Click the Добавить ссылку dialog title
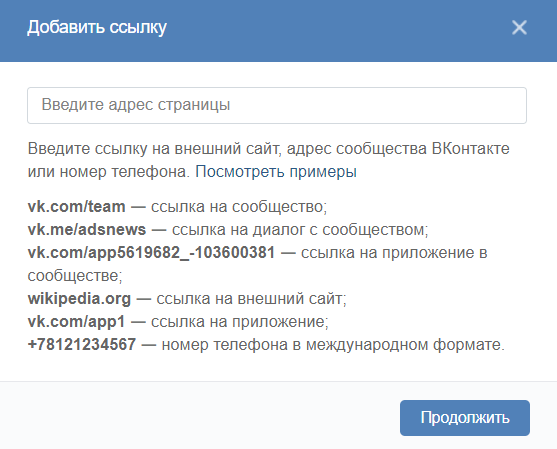Viewport: 557px width, 449px height. pyautogui.click(x=97, y=27)
